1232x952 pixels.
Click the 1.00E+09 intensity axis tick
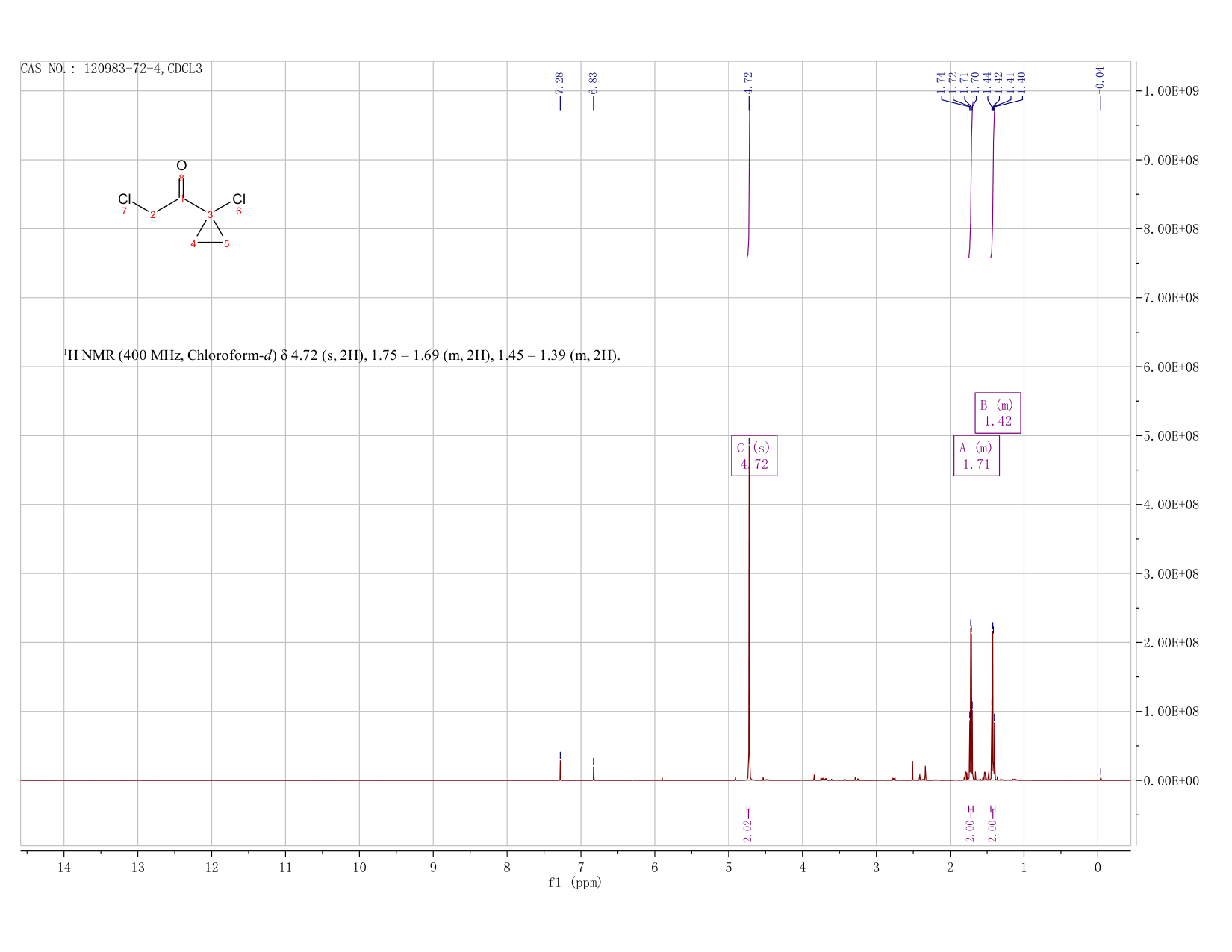pyautogui.click(x=1172, y=91)
